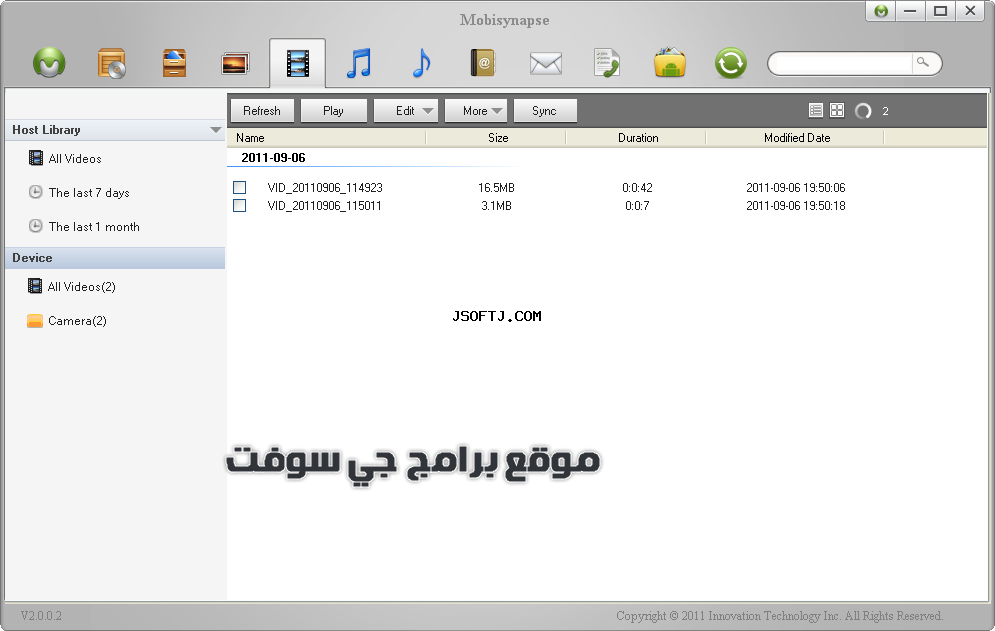Click the 3.1MB size cell
Screen dimensions: 995x631
pyautogui.click(x=496, y=206)
